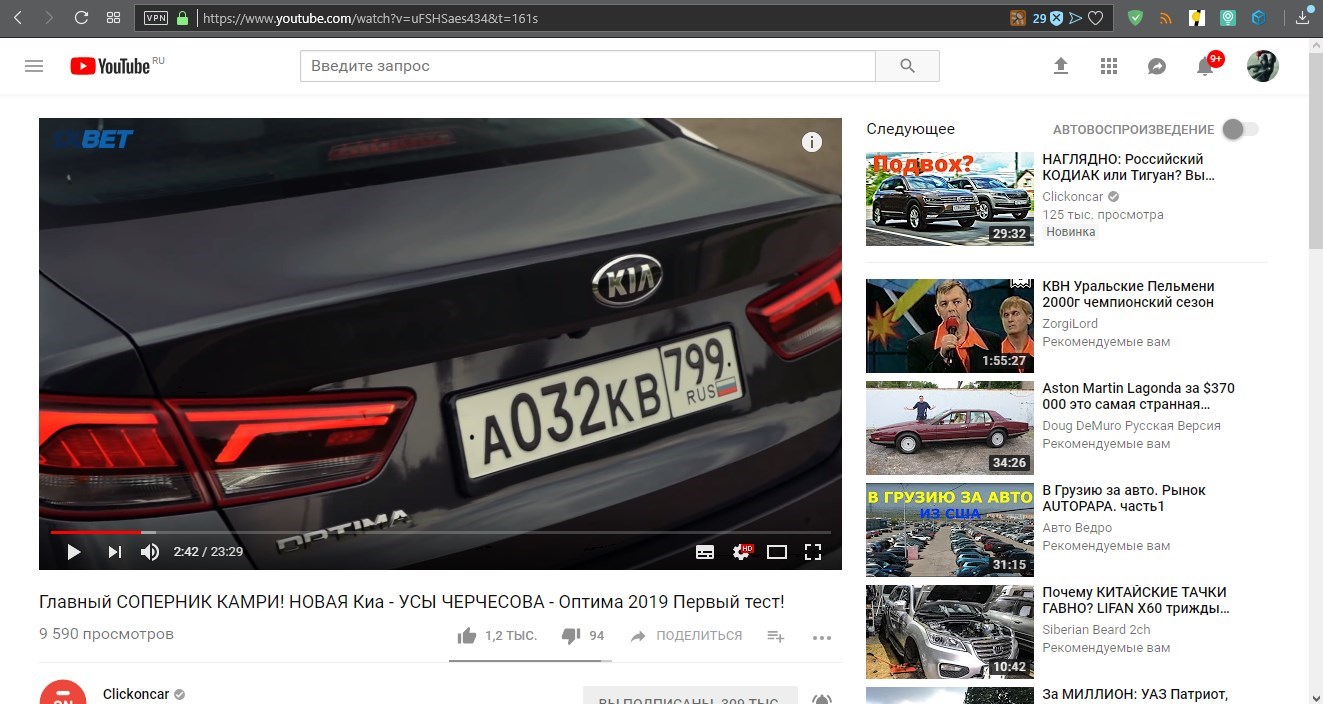Skip to the next video
Viewport: 1323px width, 704px height.
click(x=115, y=552)
